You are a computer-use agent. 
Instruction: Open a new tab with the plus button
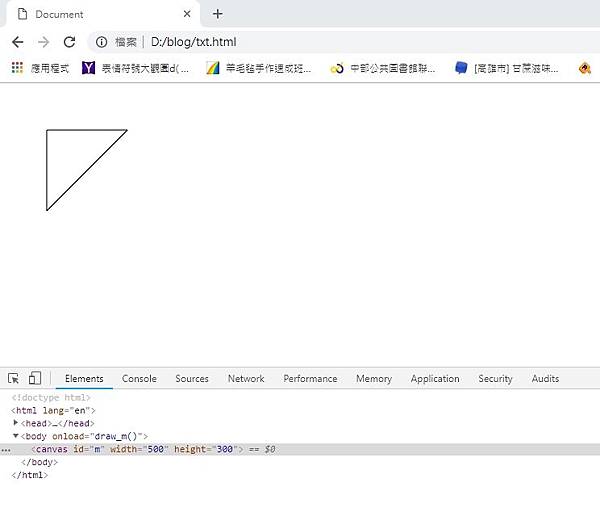(x=217, y=14)
